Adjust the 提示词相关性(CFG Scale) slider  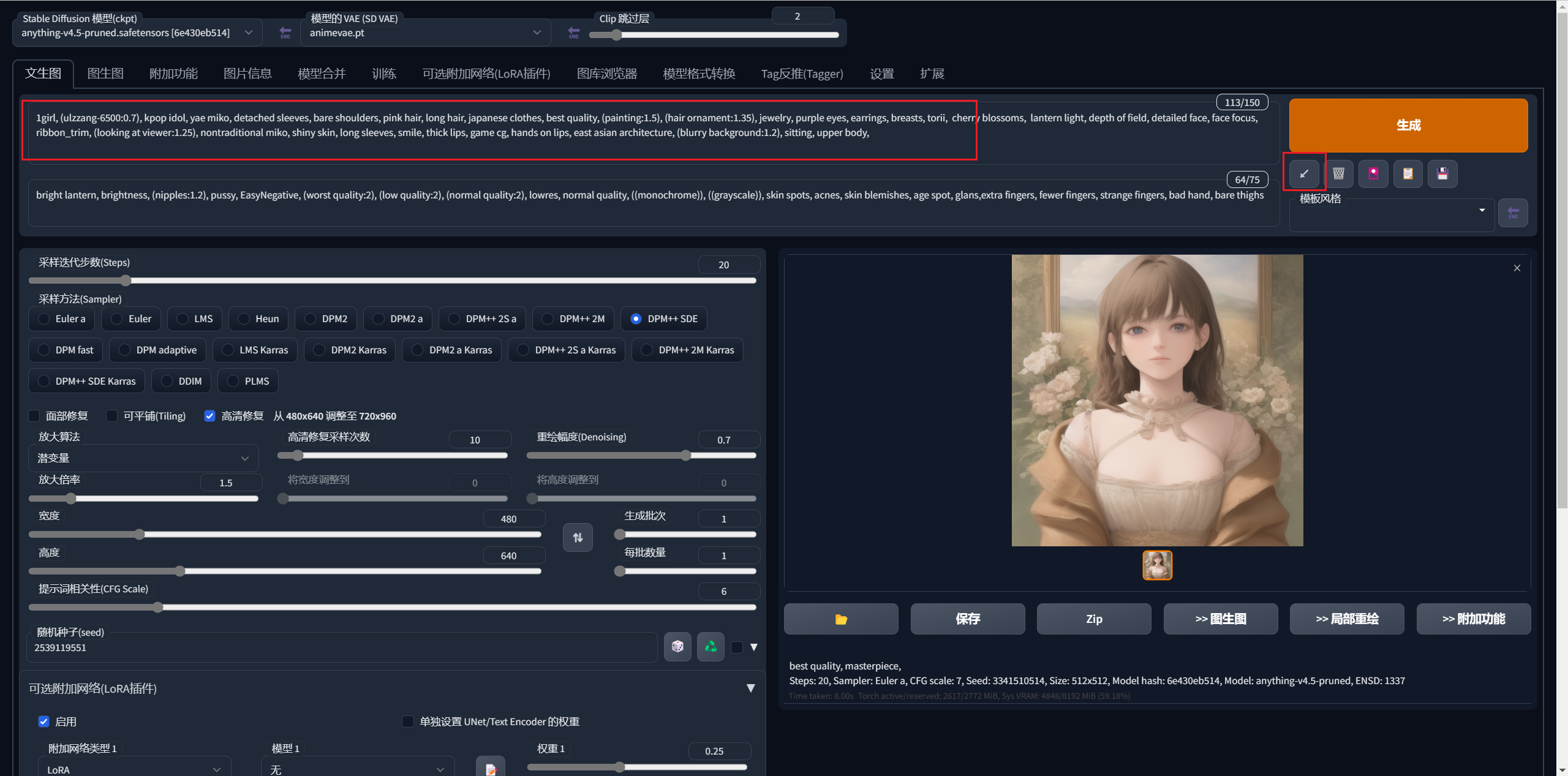[392, 608]
